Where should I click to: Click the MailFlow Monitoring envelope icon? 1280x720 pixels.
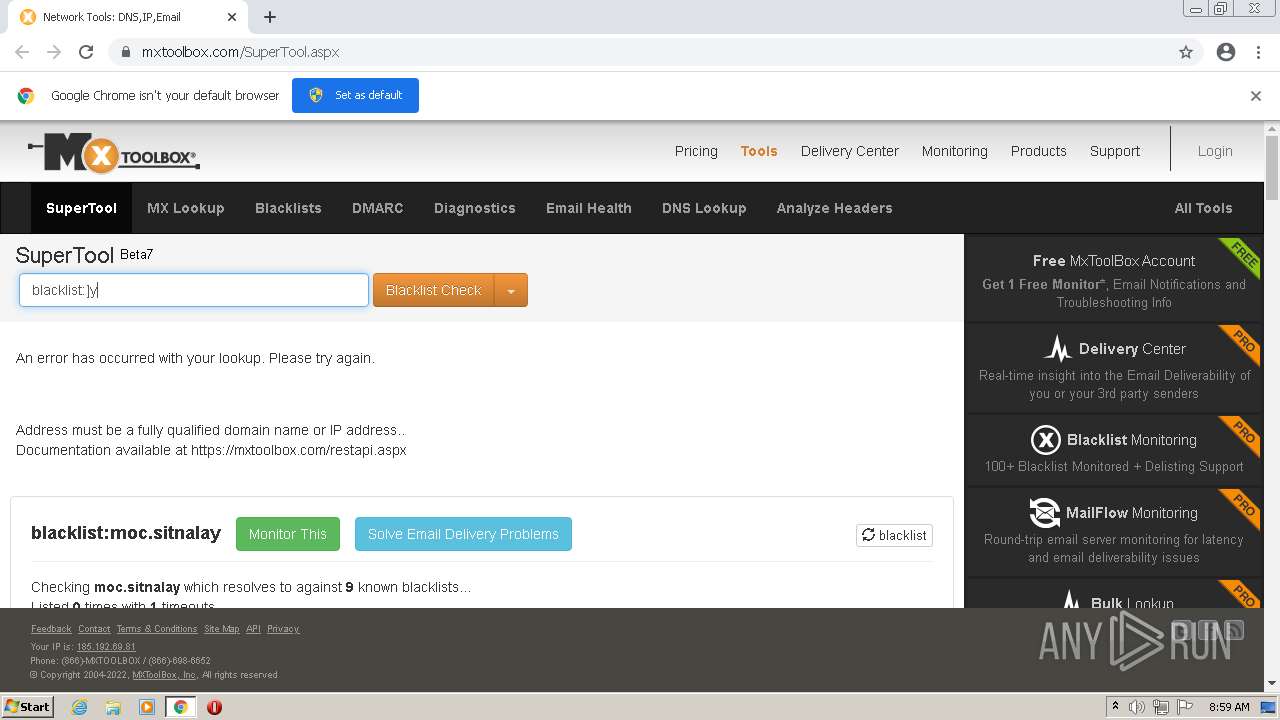point(1044,513)
